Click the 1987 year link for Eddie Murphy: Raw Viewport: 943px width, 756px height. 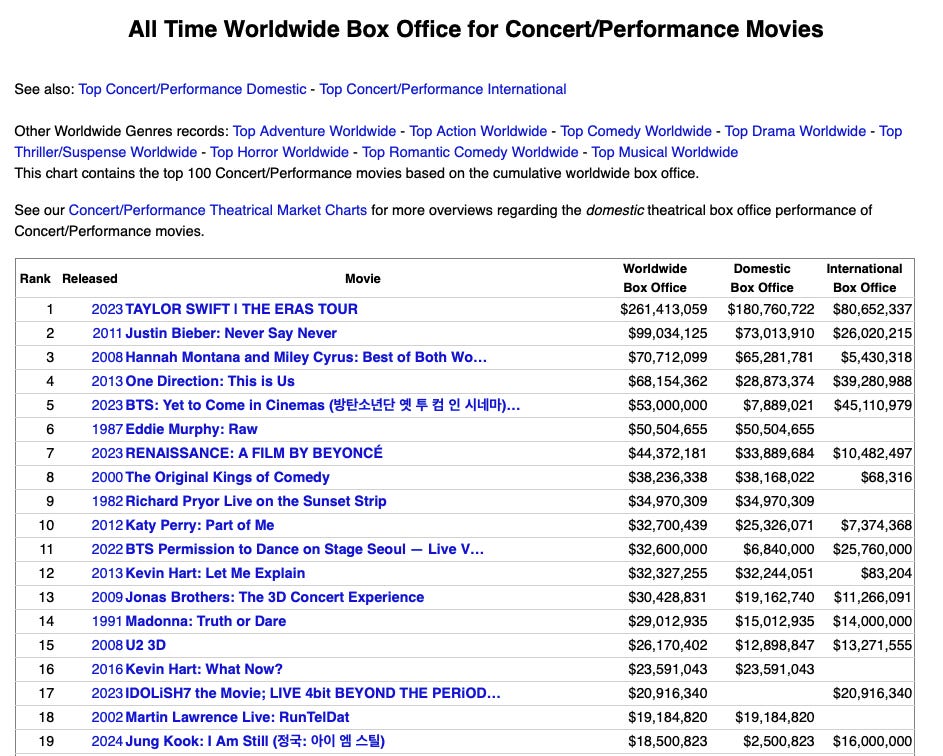click(x=107, y=429)
